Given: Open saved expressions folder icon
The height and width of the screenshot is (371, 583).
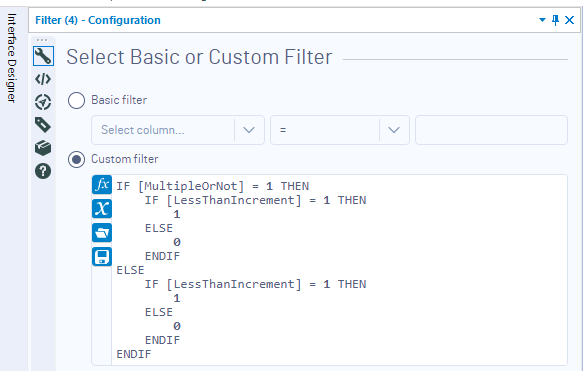Looking at the screenshot, I should tap(102, 233).
